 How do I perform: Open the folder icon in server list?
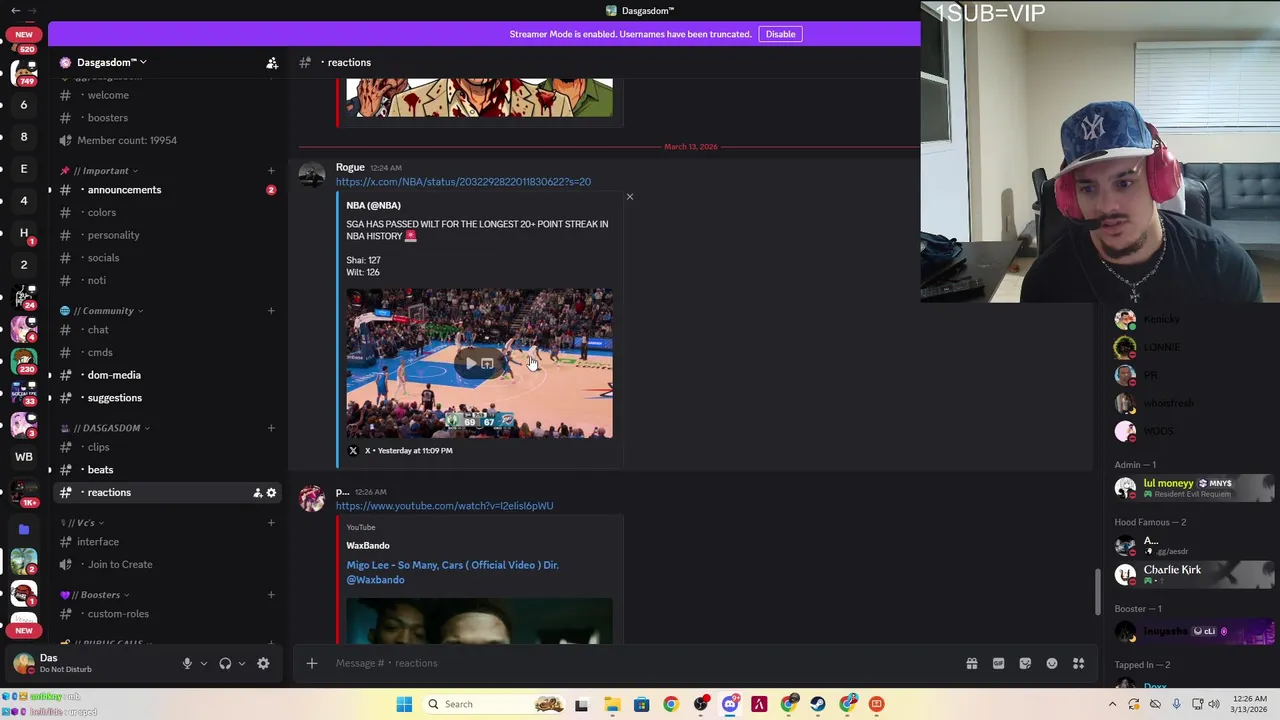tap(24, 529)
